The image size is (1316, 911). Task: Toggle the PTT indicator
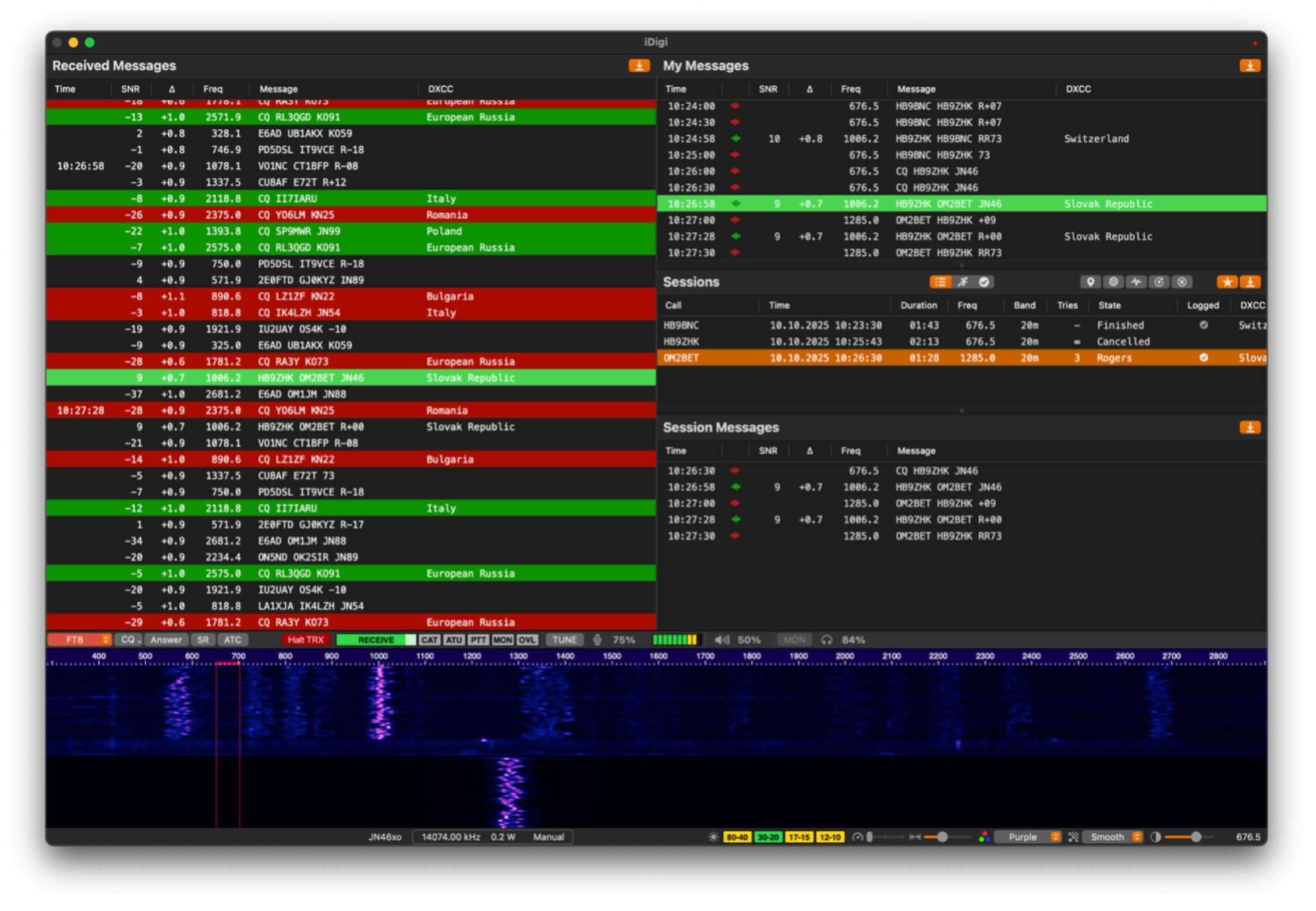point(479,640)
